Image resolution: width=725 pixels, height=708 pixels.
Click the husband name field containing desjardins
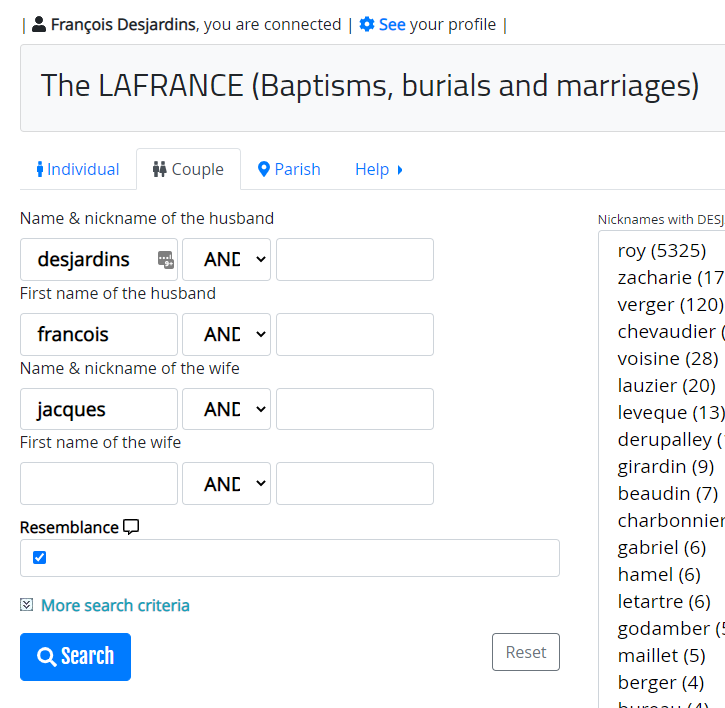99,259
